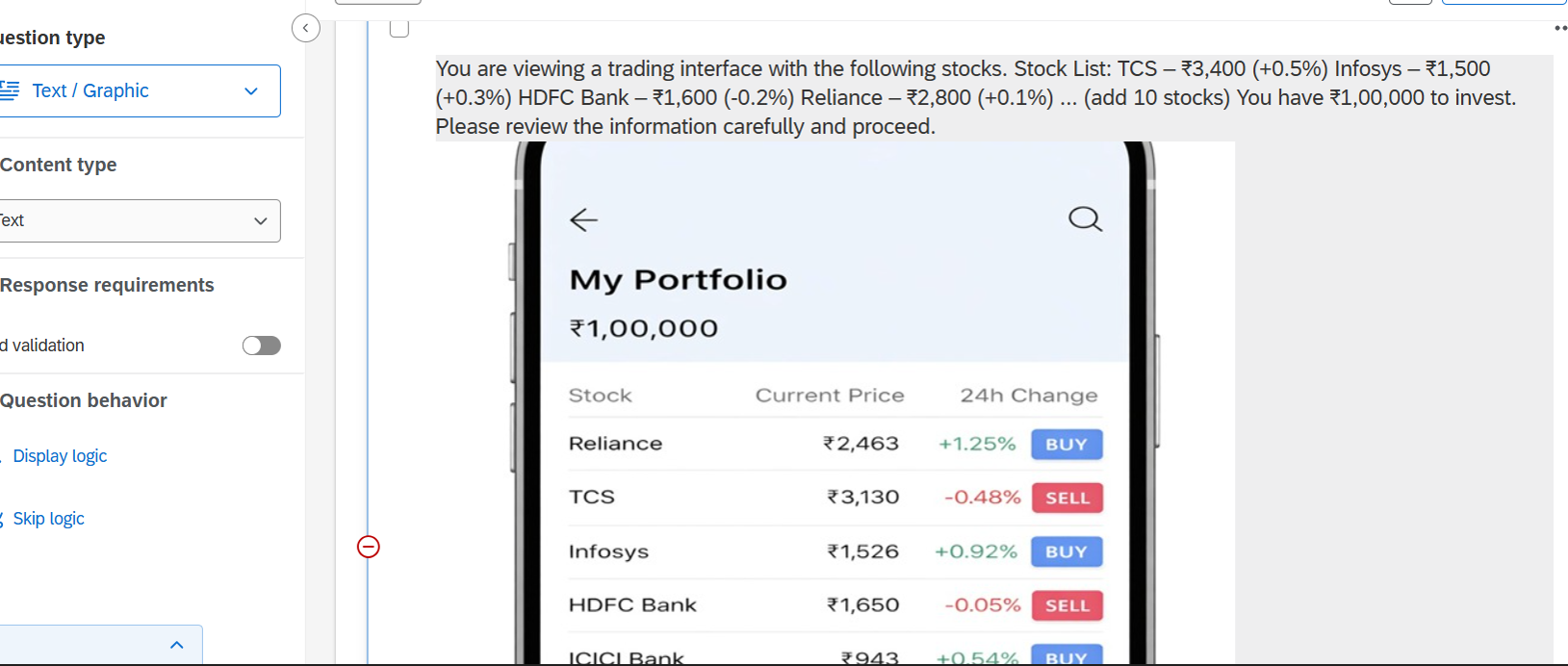1568x666 pixels.
Task: Collapse the left sidebar with chevron button
Action: pyautogui.click(x=305, y=28)
